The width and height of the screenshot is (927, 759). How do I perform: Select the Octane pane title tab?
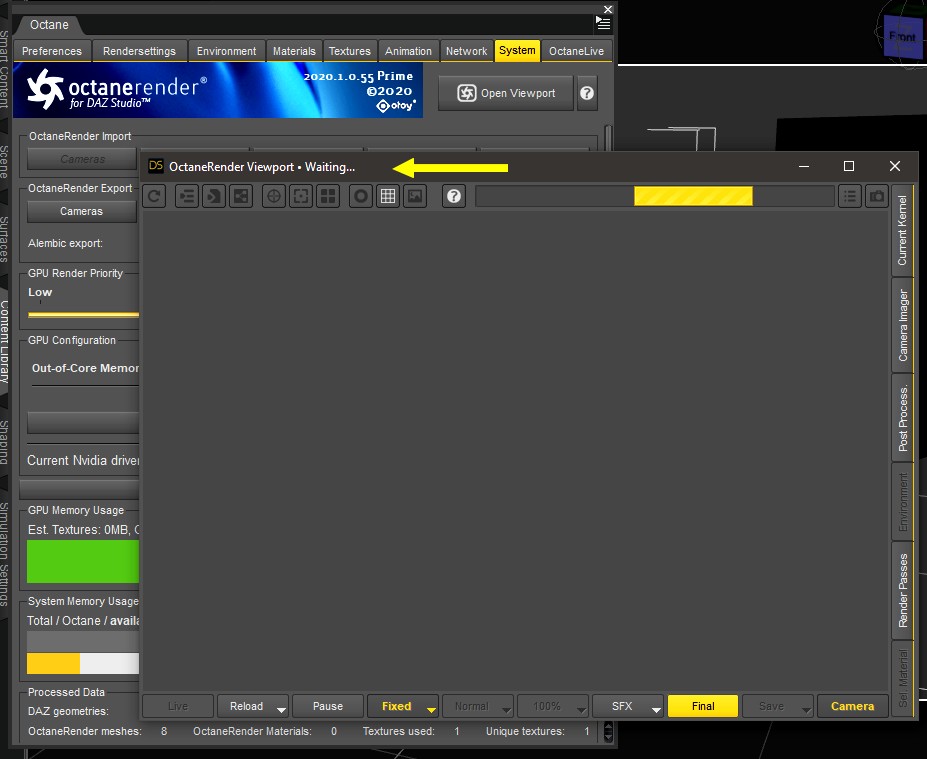(x=49, y=25)
